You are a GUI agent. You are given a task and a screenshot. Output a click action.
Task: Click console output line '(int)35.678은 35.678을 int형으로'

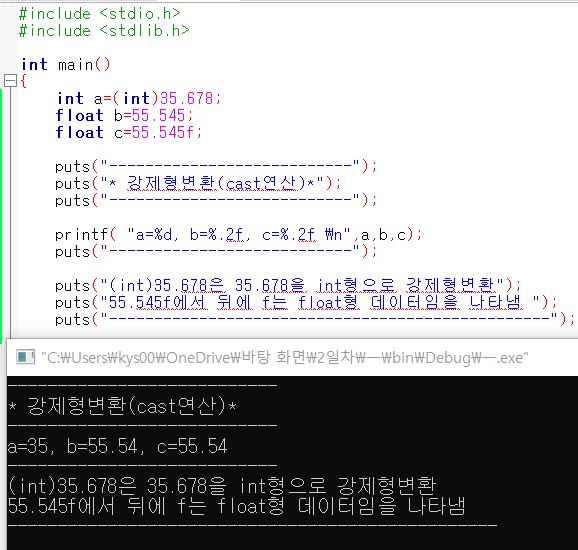point(222,485)
